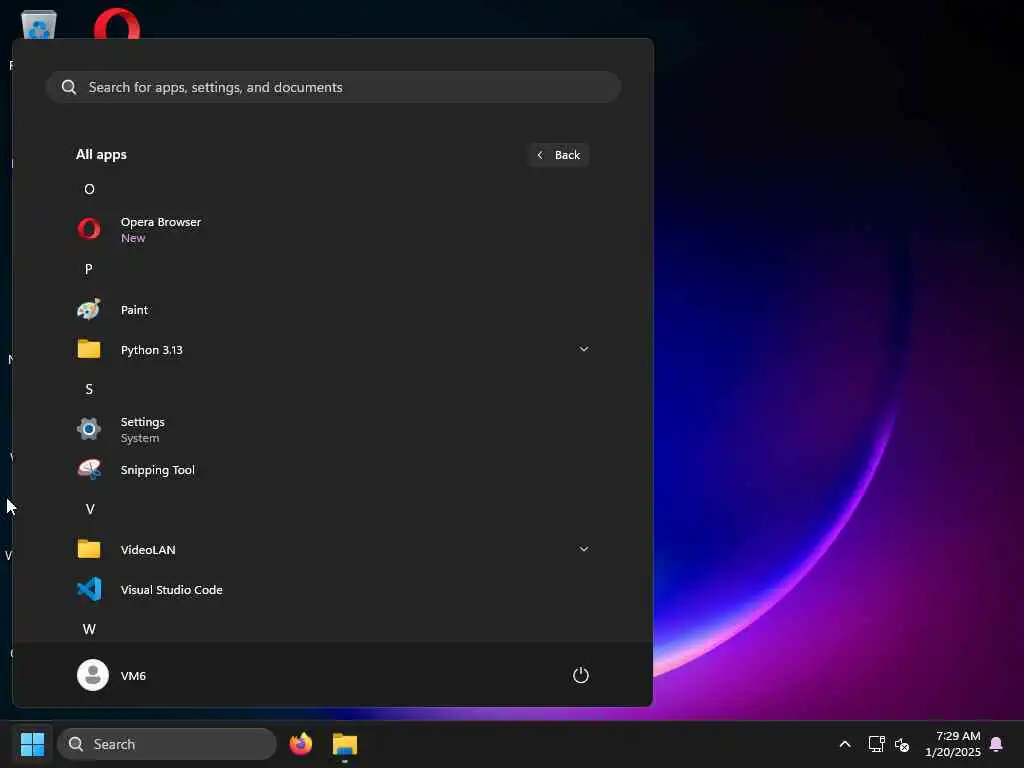Click the 'Visual Studio Code' label
The height and width of the screenshot is (768, 1024).
point(172,590)
